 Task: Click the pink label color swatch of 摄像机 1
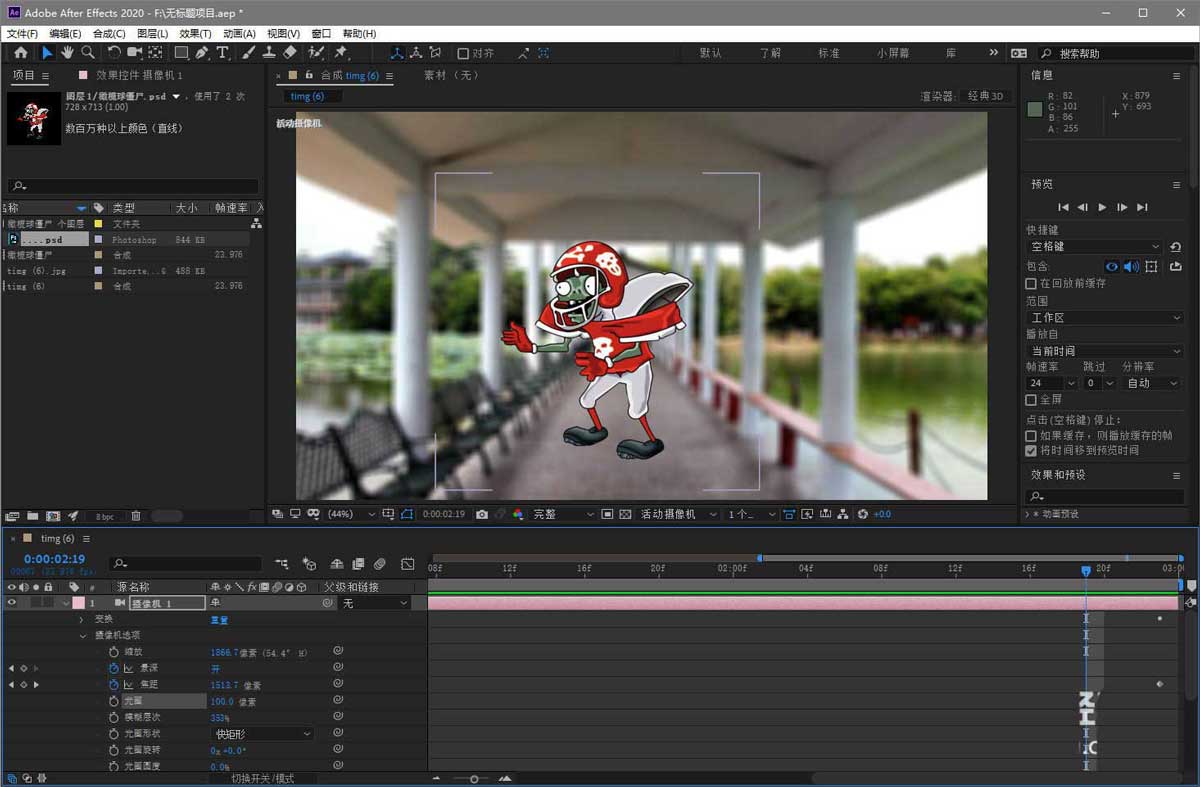(78, 603)
